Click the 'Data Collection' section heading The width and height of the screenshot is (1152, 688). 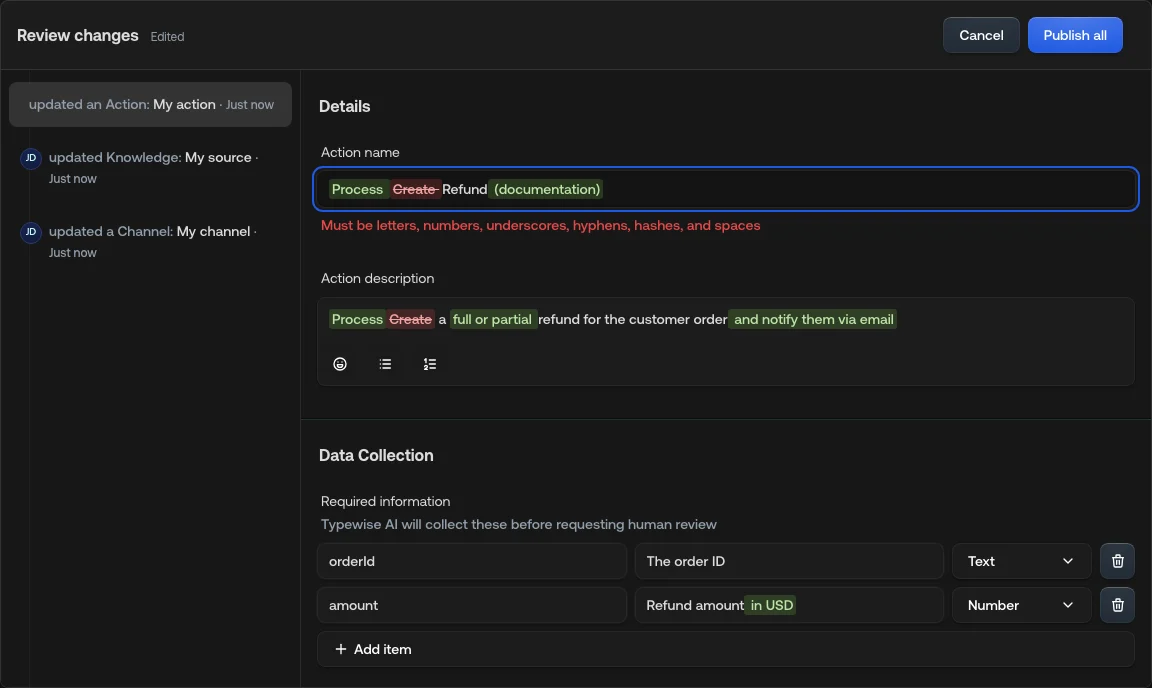pos(376,456)
